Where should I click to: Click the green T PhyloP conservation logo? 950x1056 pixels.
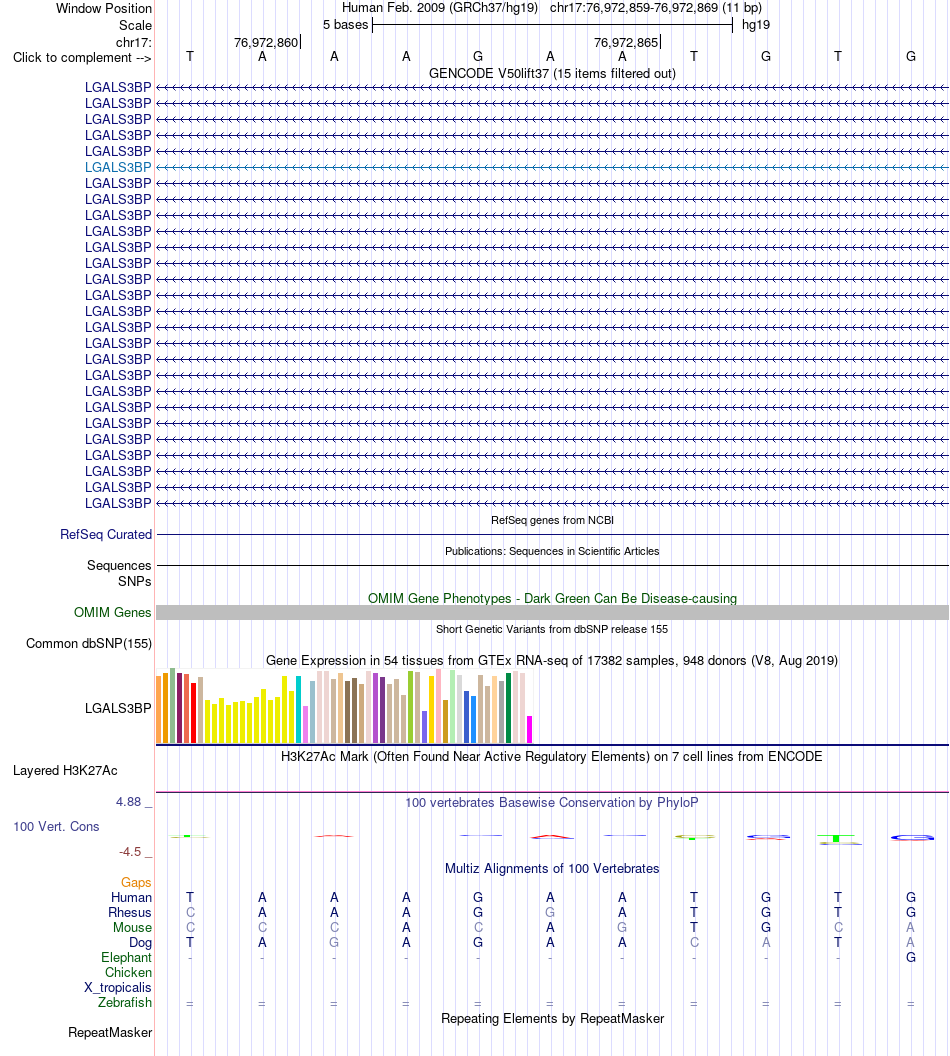pyautogui.click(x=836, y=838)
